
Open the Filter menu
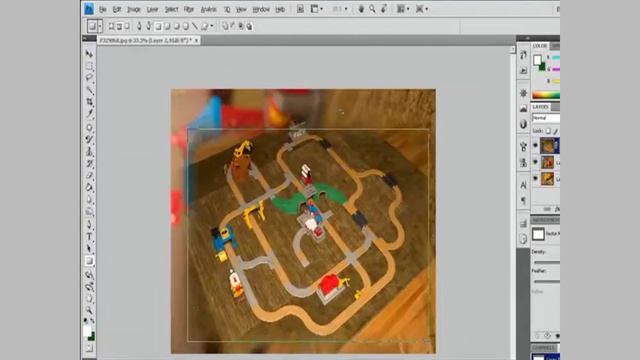[189, 9]
